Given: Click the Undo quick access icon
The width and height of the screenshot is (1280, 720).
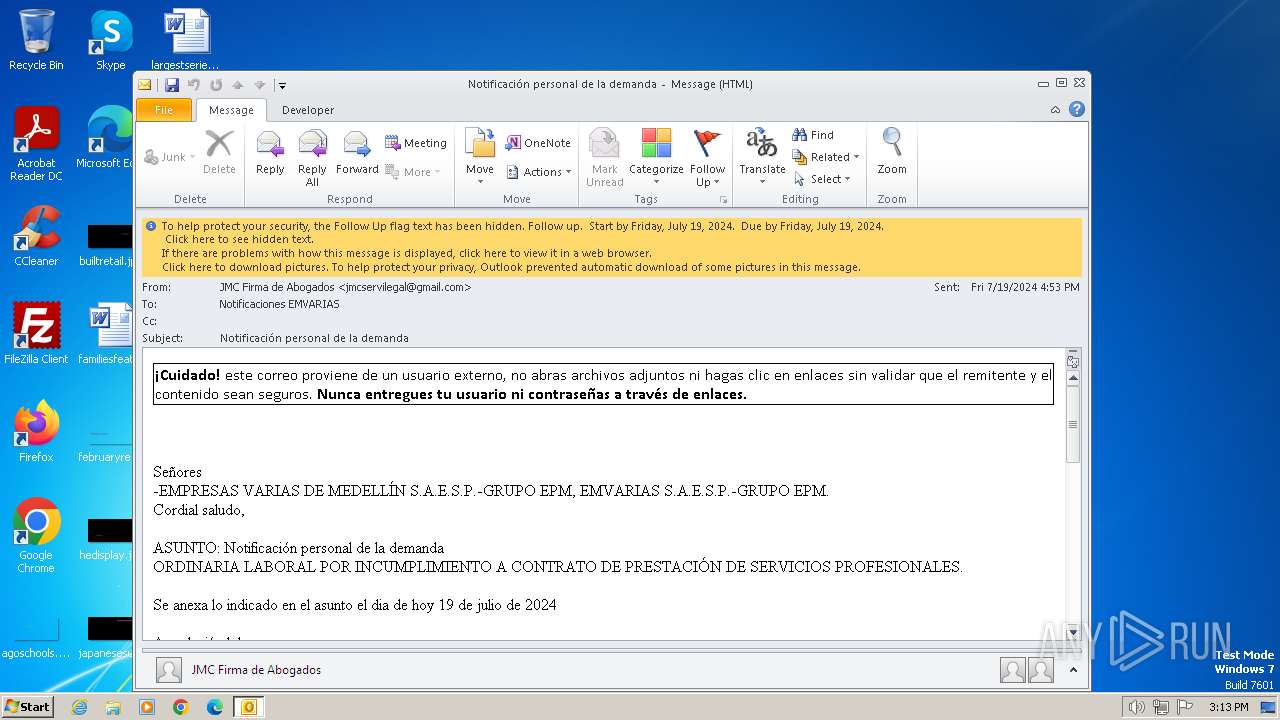Looking at the screenshot, I should click(x=194, y=85).
